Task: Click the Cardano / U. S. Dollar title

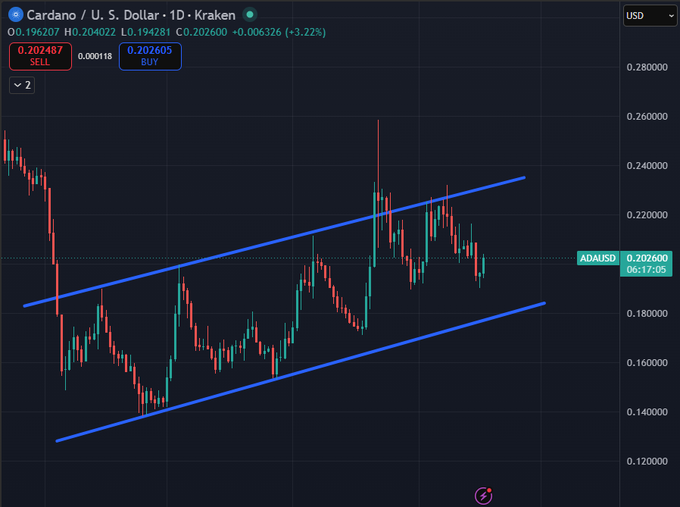Action: click(x=93, y=15)
